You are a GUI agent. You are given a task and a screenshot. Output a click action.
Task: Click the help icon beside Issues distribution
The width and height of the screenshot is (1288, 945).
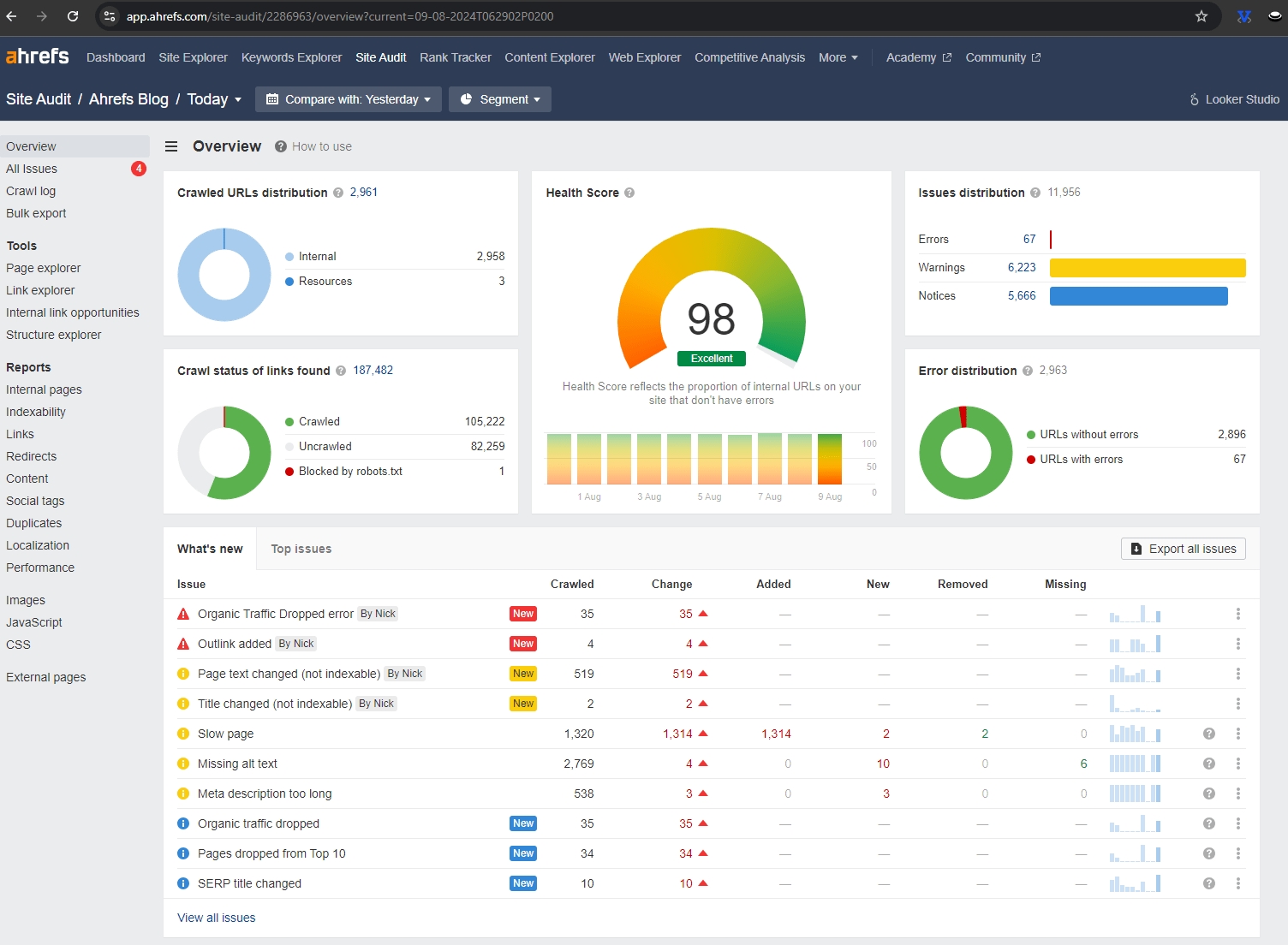[1035, 193]
